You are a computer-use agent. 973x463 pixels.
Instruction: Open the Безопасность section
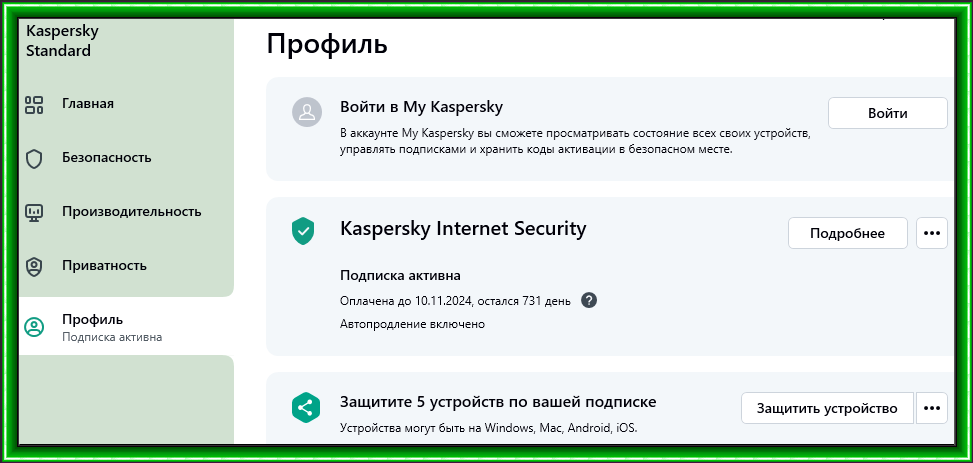[x=106, y=158]
